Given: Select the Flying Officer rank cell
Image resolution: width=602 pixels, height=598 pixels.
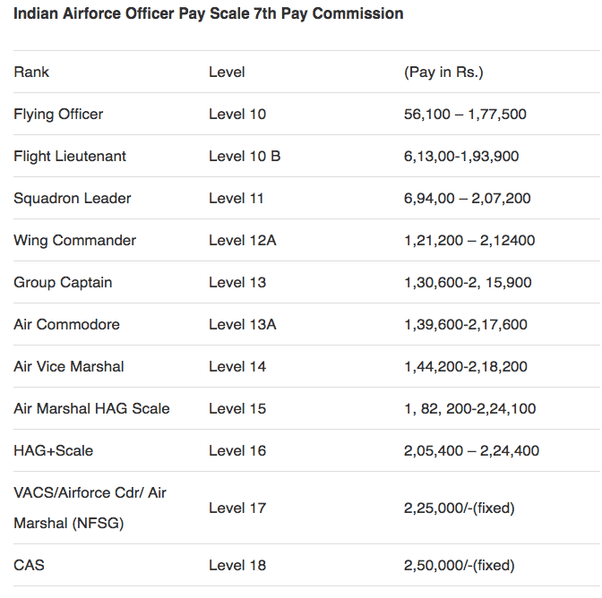Looking at the screenshot, I should coord(58,114).
